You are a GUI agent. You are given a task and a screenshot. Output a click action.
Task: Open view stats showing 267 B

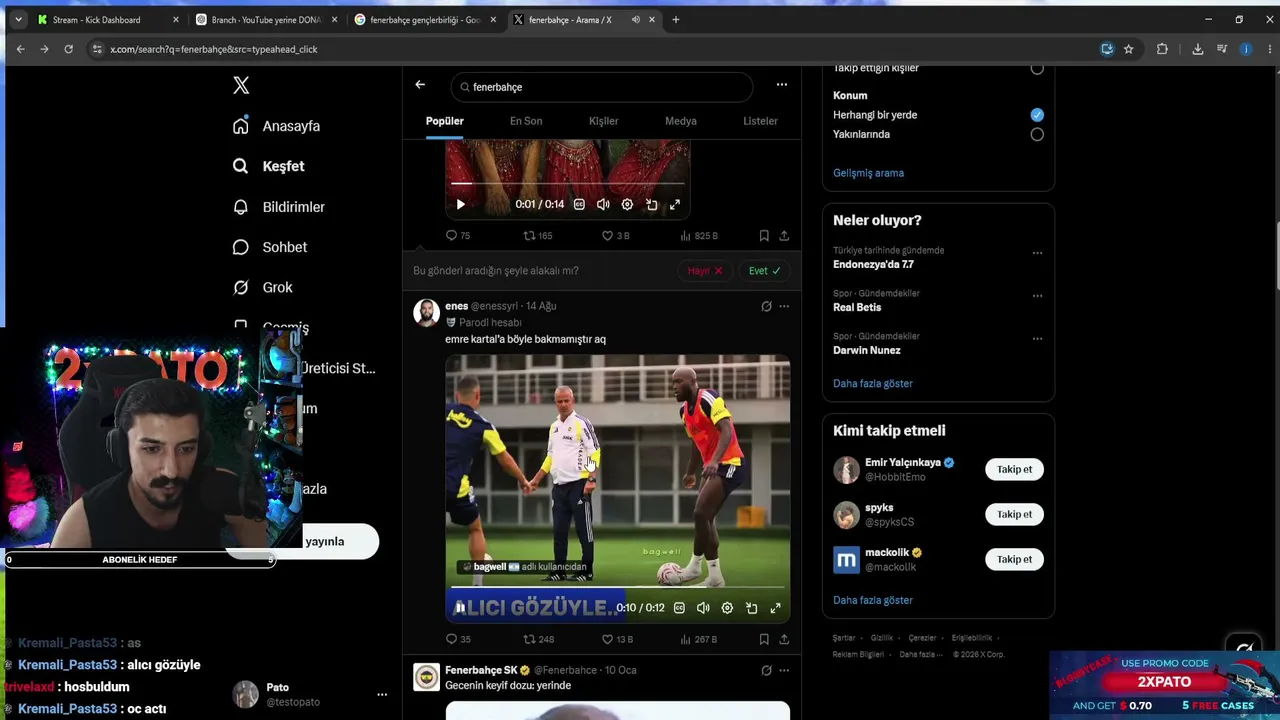pyautogui.click(x=698, y=639)
